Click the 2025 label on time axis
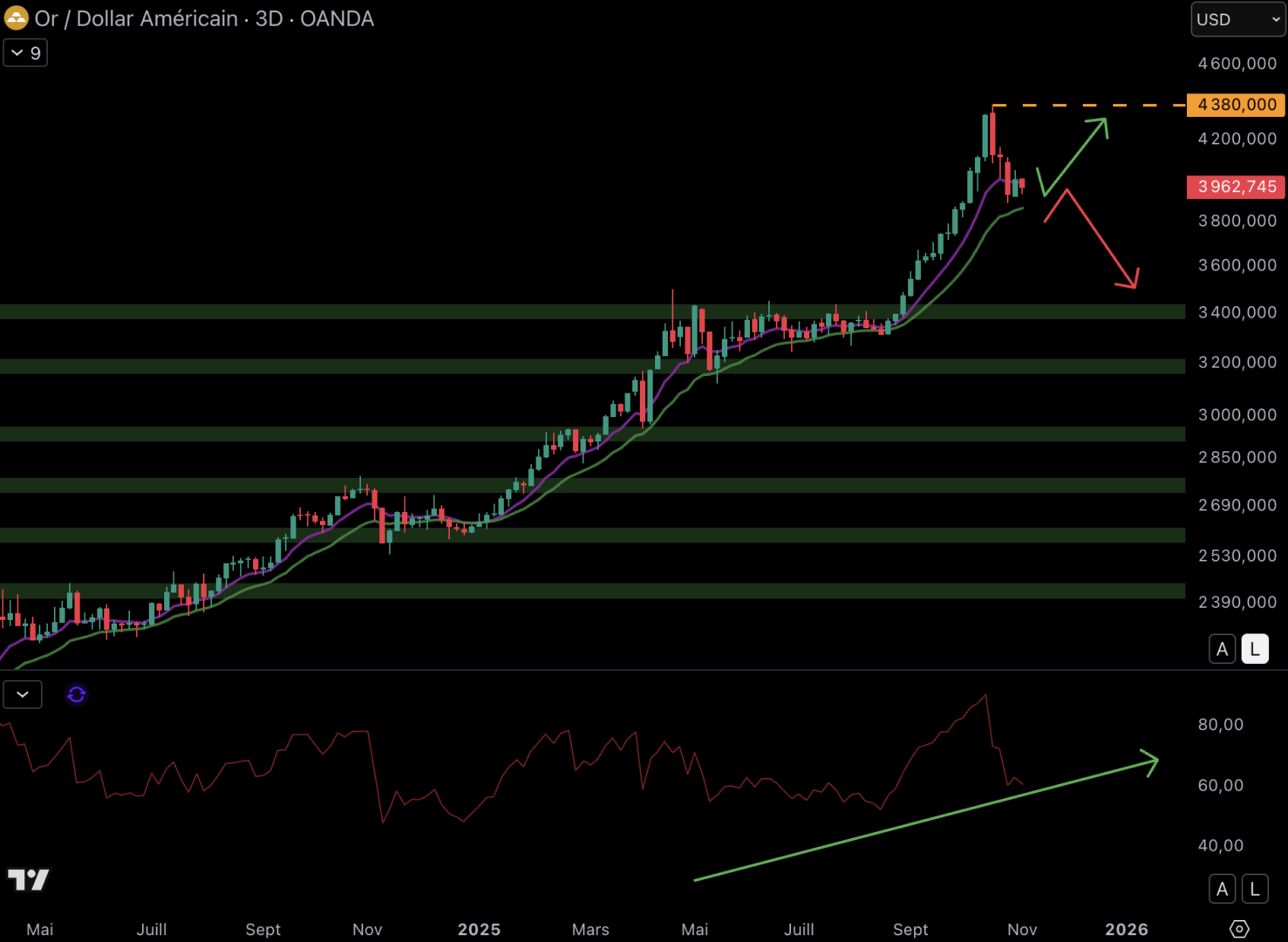Image resolution: width=1288 pixels, height=942 pixels. pos(479,929)
